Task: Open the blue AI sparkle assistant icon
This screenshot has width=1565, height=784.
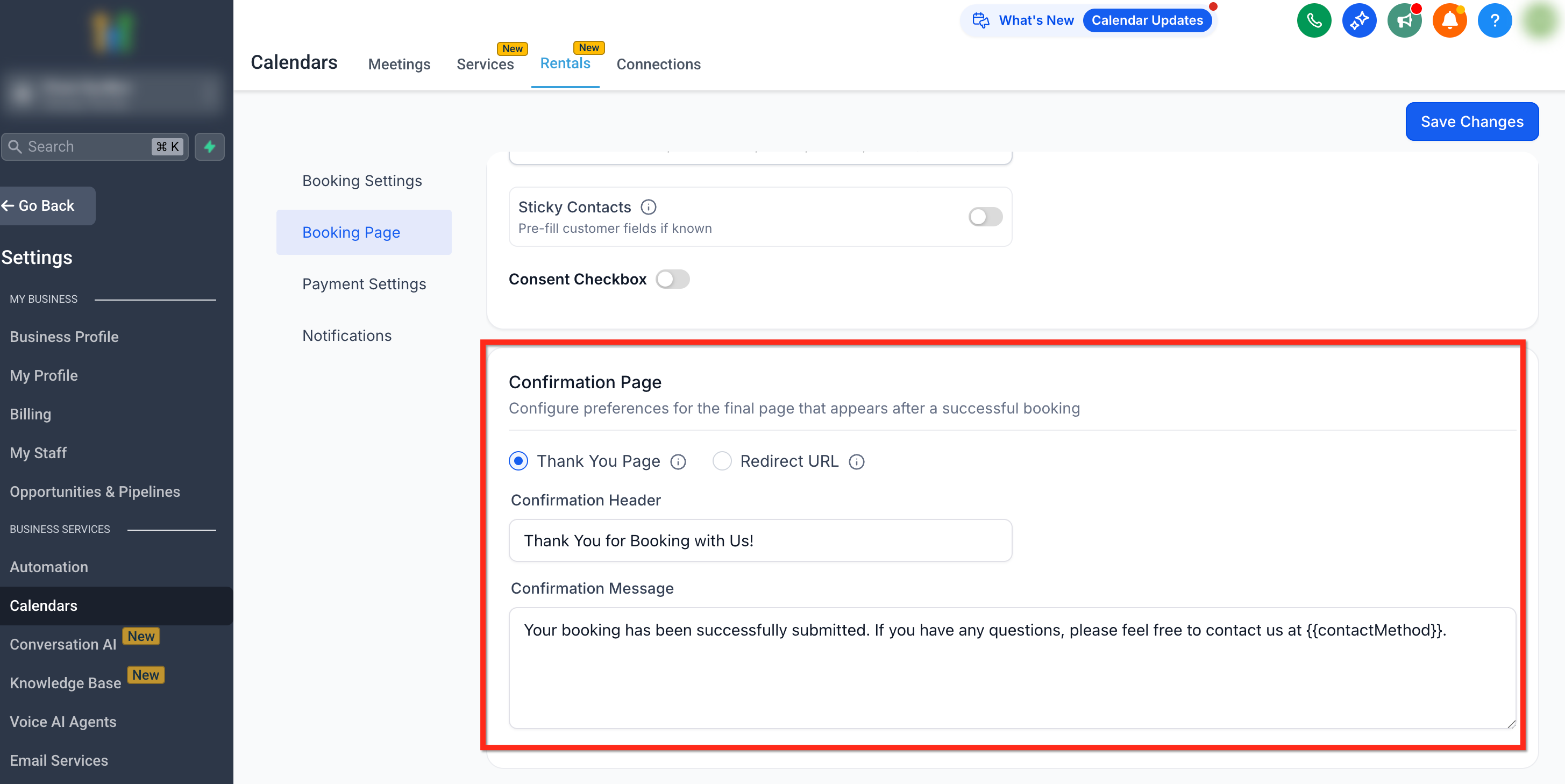Action: (1358, 20)
